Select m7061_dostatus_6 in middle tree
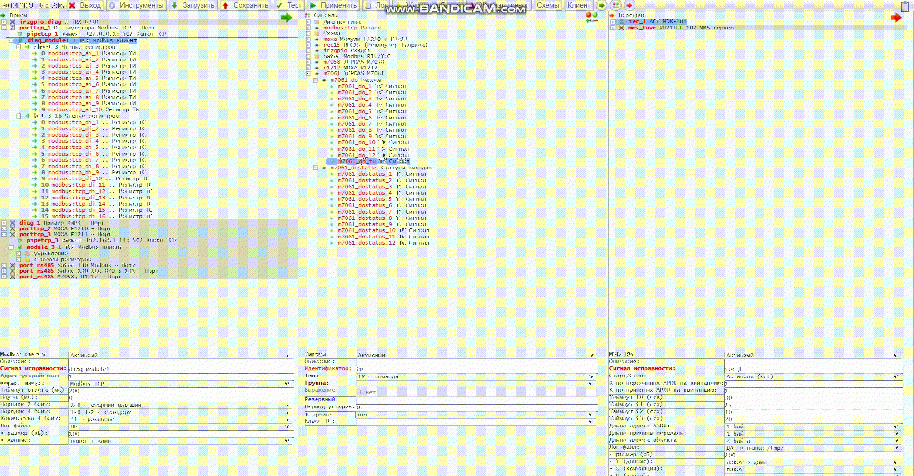 point(382,206)
